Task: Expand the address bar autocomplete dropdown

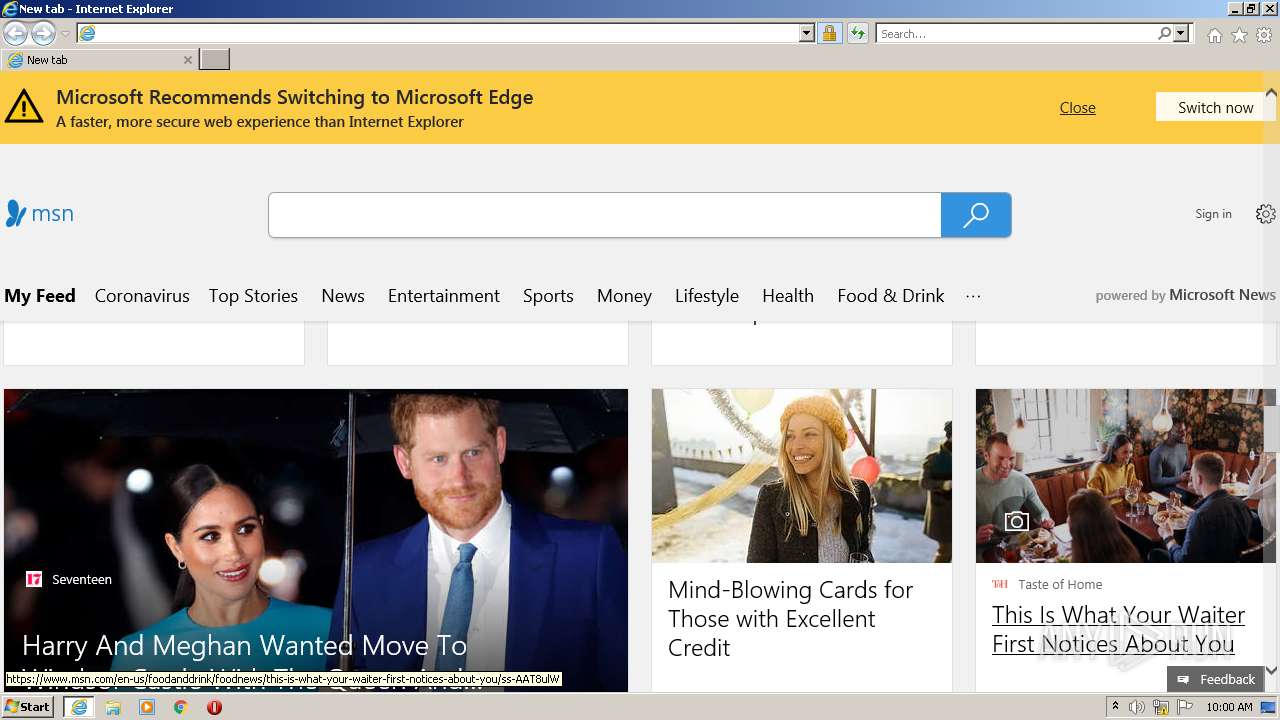Action: (807, 33)
